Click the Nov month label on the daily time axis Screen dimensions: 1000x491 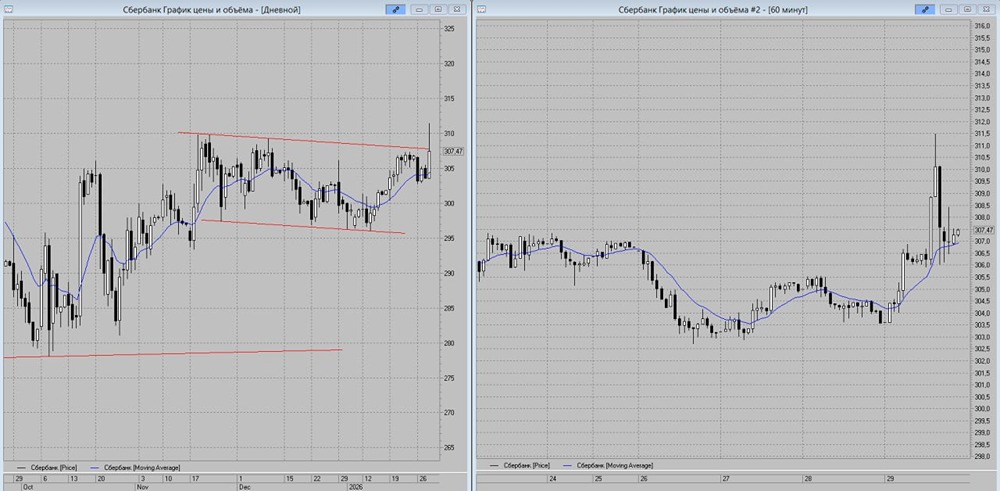pyautogui.click(x=142, y=486)
